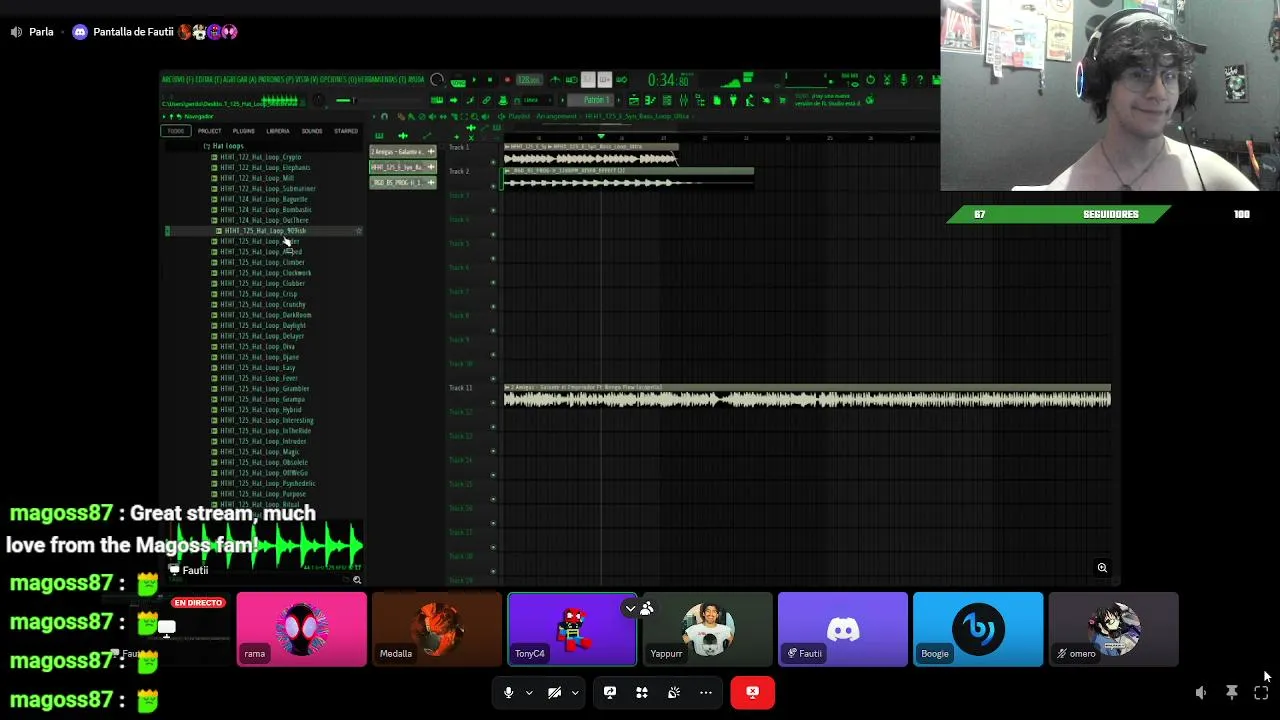Mute Track 5 using its dot toggle
The width and height of the screenshot is (1280, 720).
493,258
